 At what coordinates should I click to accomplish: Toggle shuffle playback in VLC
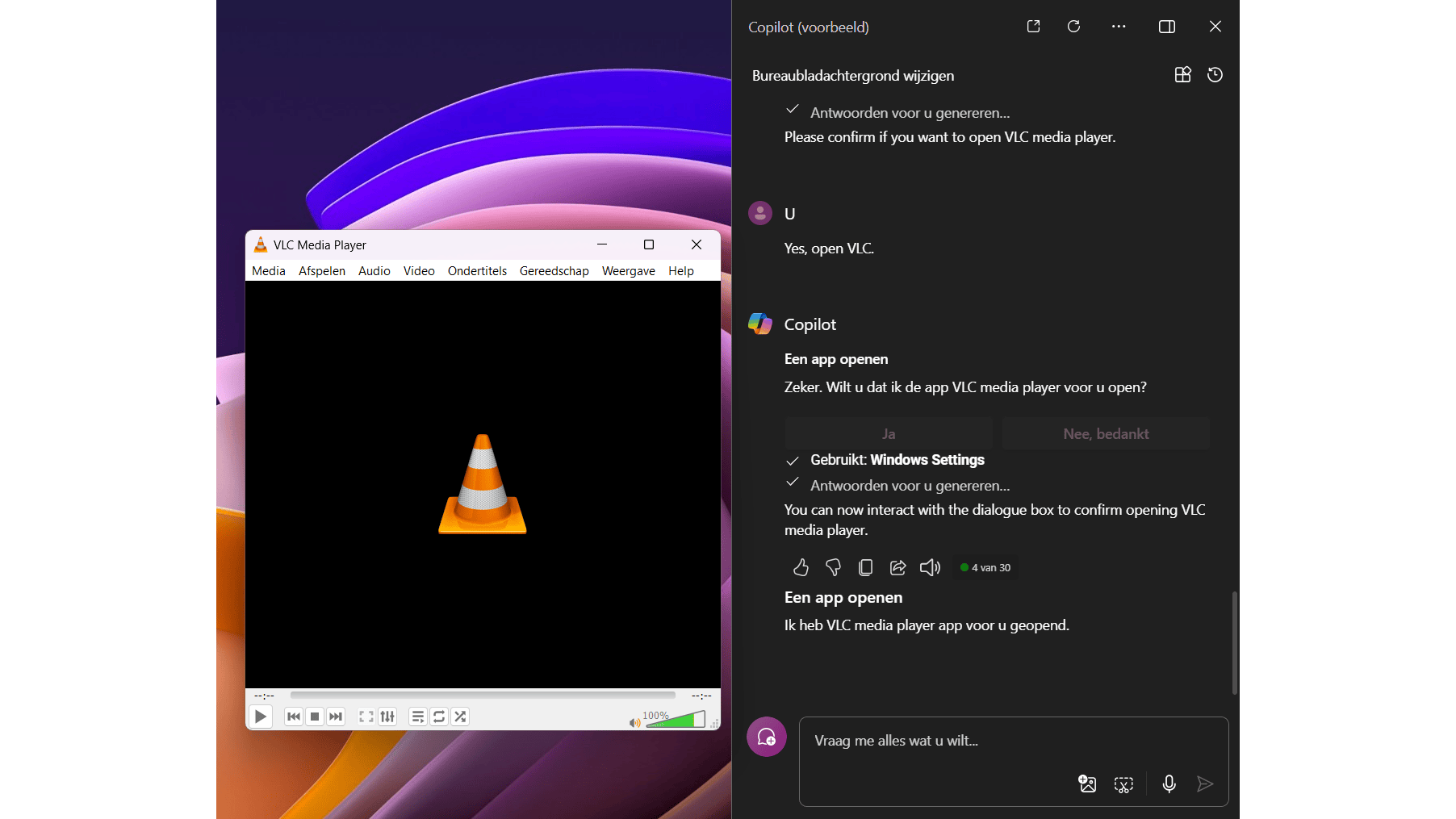[x=460, y=717]
